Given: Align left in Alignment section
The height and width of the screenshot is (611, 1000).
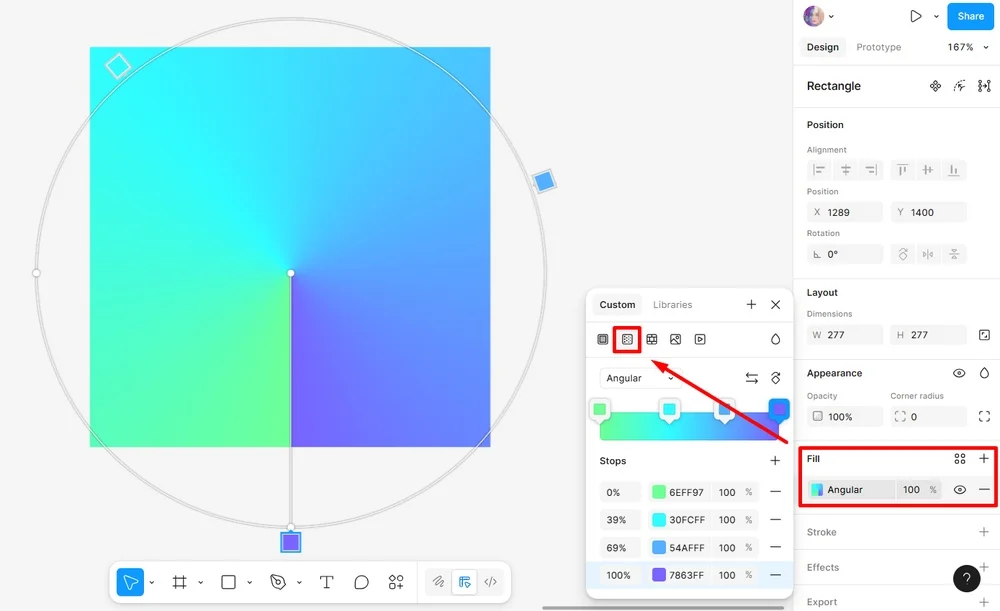Looking at the screenshot, I should click(819, 170).
